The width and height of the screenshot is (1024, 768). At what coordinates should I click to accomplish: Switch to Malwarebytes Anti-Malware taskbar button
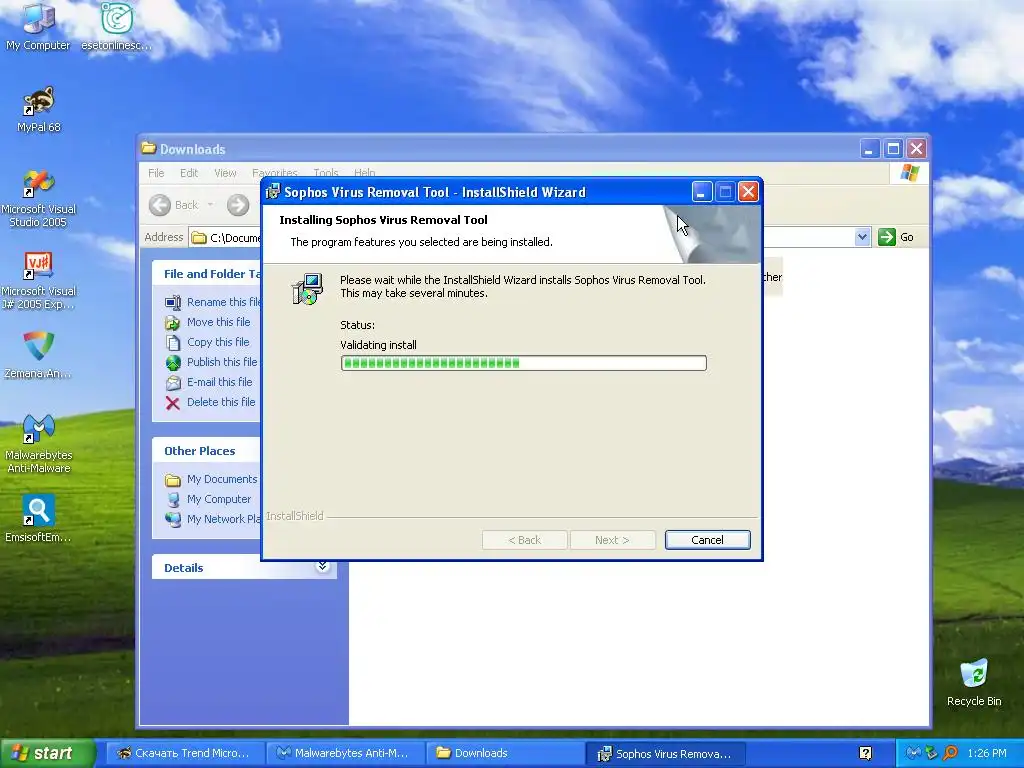pyautogui.click(x=345, y=754)
